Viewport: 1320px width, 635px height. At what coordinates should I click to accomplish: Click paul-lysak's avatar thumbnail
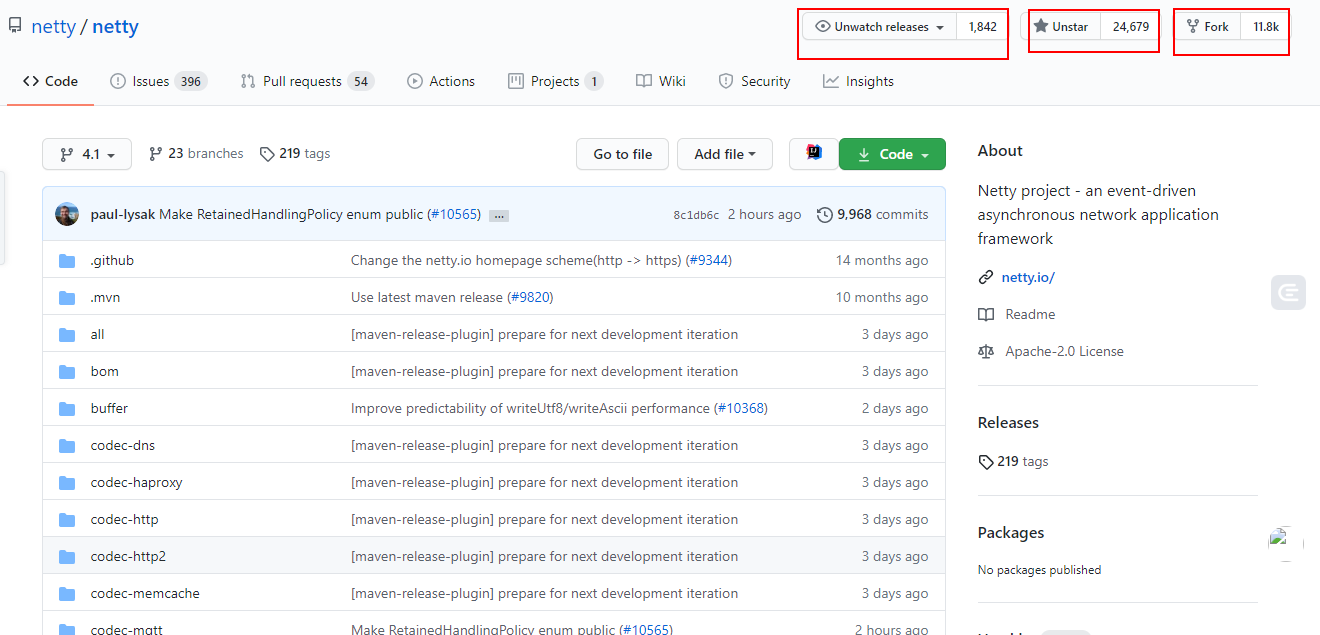(x=67, y=214)
